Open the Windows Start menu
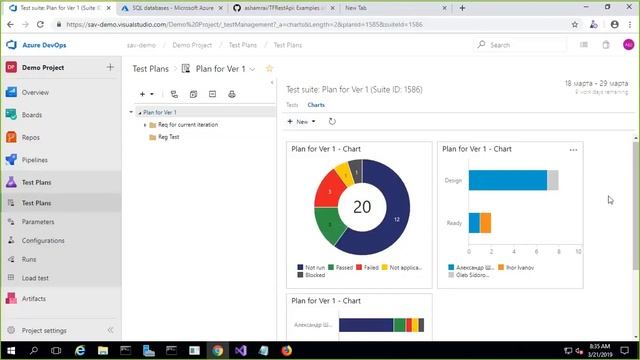The width and height of the screenshot is (640, 360). tap(11, 351)
